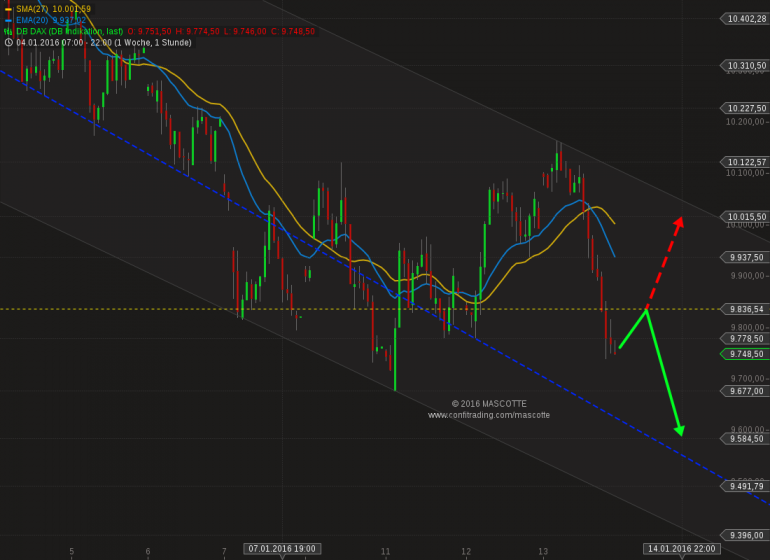Select the 10.015,50 price level tag
This screenshot has height=560, width=770.
(x=744, y=217)
